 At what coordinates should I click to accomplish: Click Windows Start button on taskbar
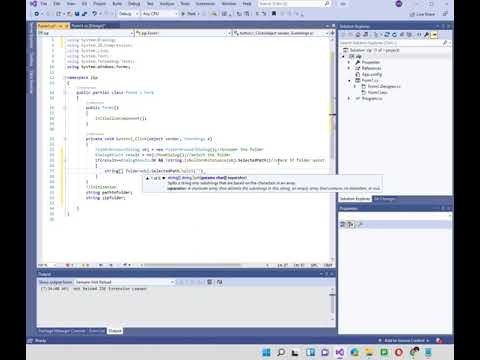click(266, 352)
